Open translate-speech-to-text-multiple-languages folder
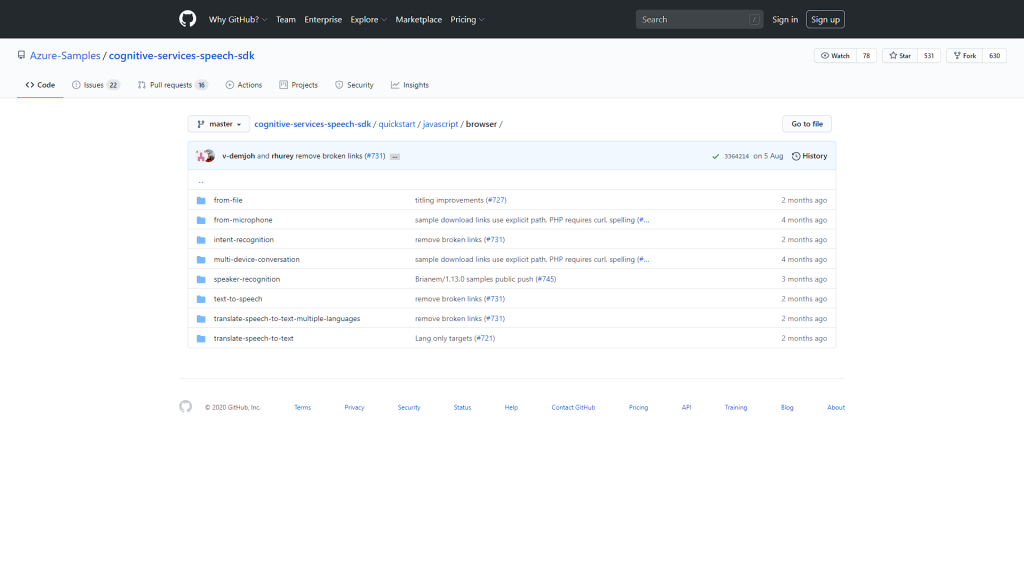 click(287, 319)
